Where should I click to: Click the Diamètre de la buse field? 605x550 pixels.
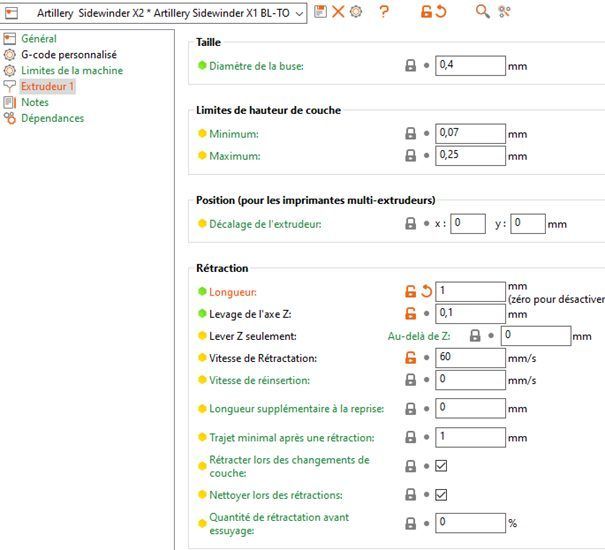click(x=470, y=66)
